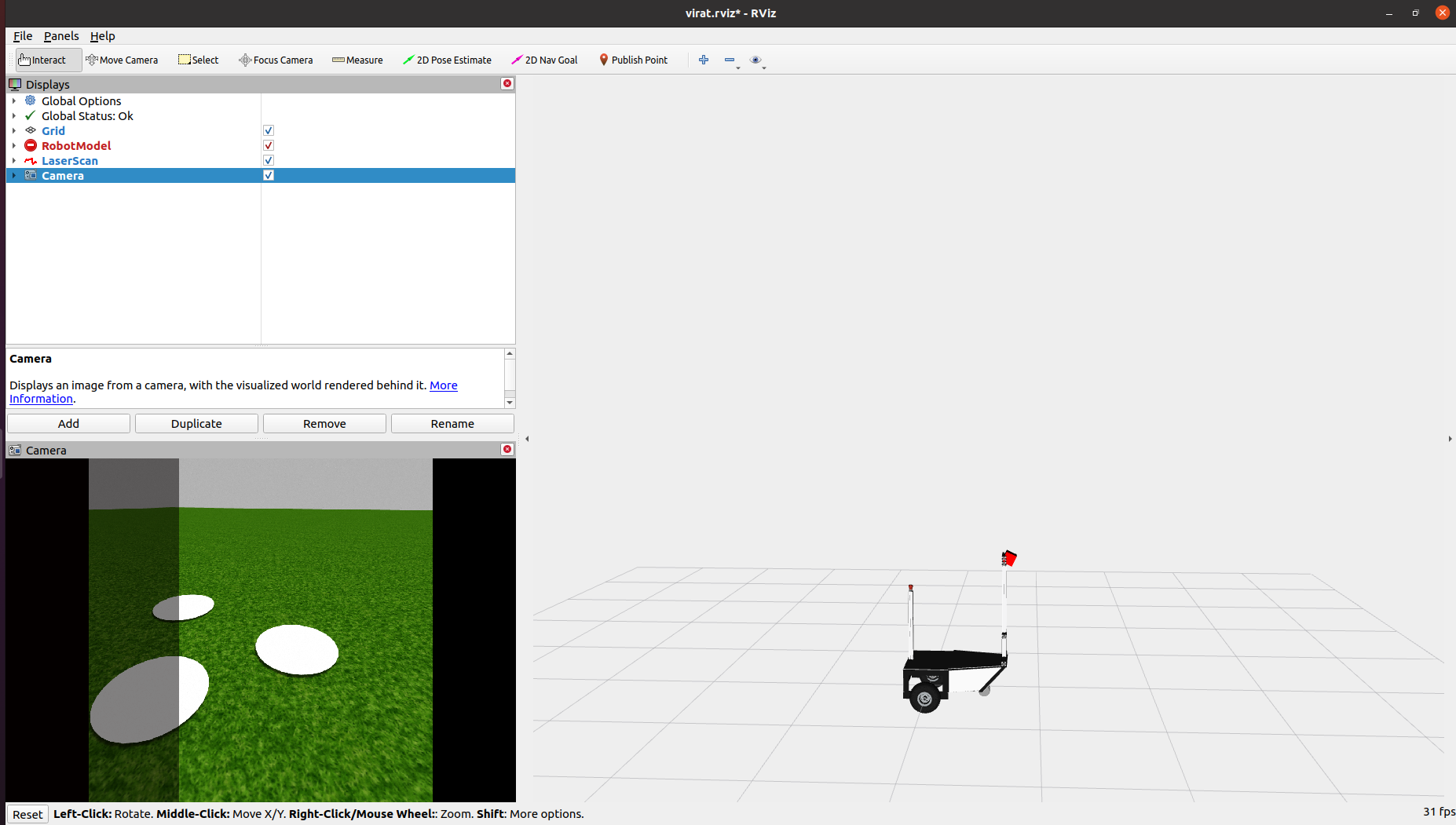Toggle the LaserScan visibility checkbox
This screenshot has width=1456, height=825.
268,160
